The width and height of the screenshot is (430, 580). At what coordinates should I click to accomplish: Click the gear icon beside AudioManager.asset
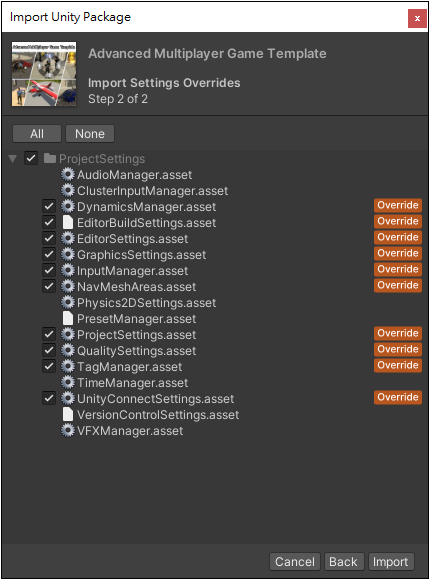[68, 174]
